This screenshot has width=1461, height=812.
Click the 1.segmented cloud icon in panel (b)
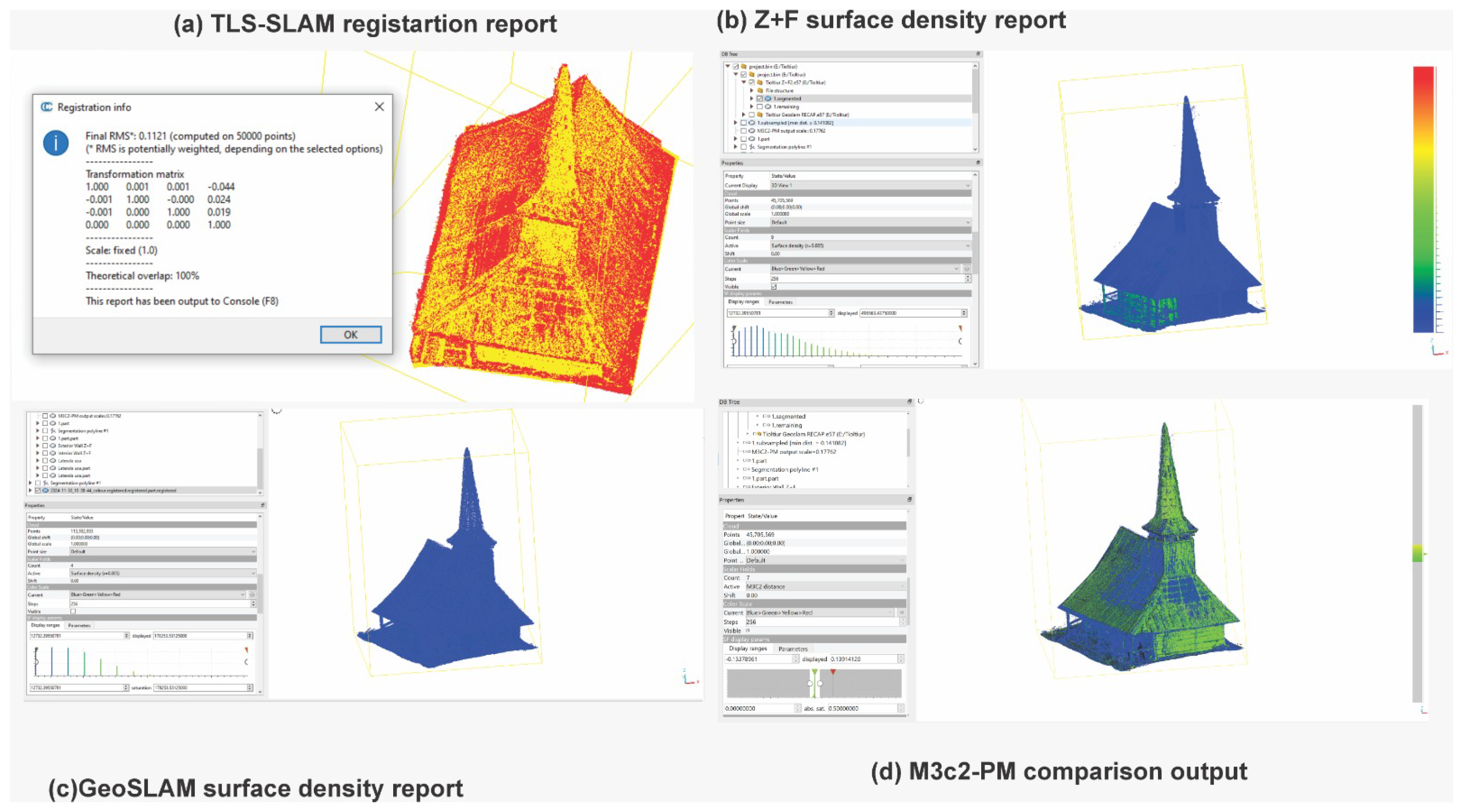point(768,99)
